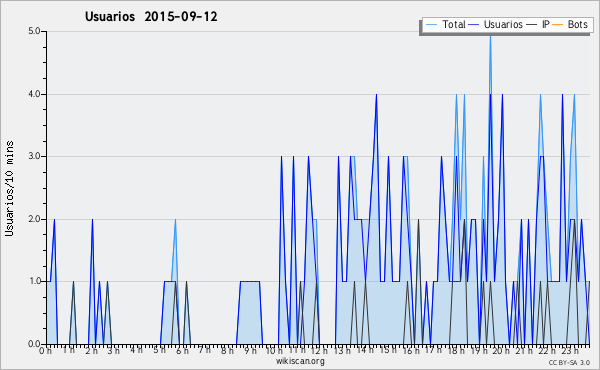
Task: Click the '2 h' x-axis label
Action: (91, 351)
